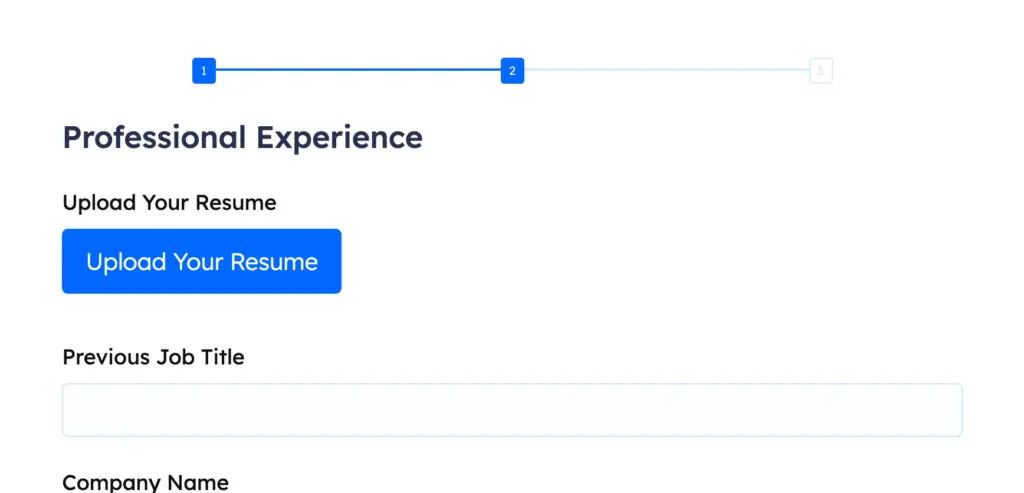The width and height of the screenshot is (1024, 493).
Task: Click the Previous Job Title field label
Action: click(153, 357)
